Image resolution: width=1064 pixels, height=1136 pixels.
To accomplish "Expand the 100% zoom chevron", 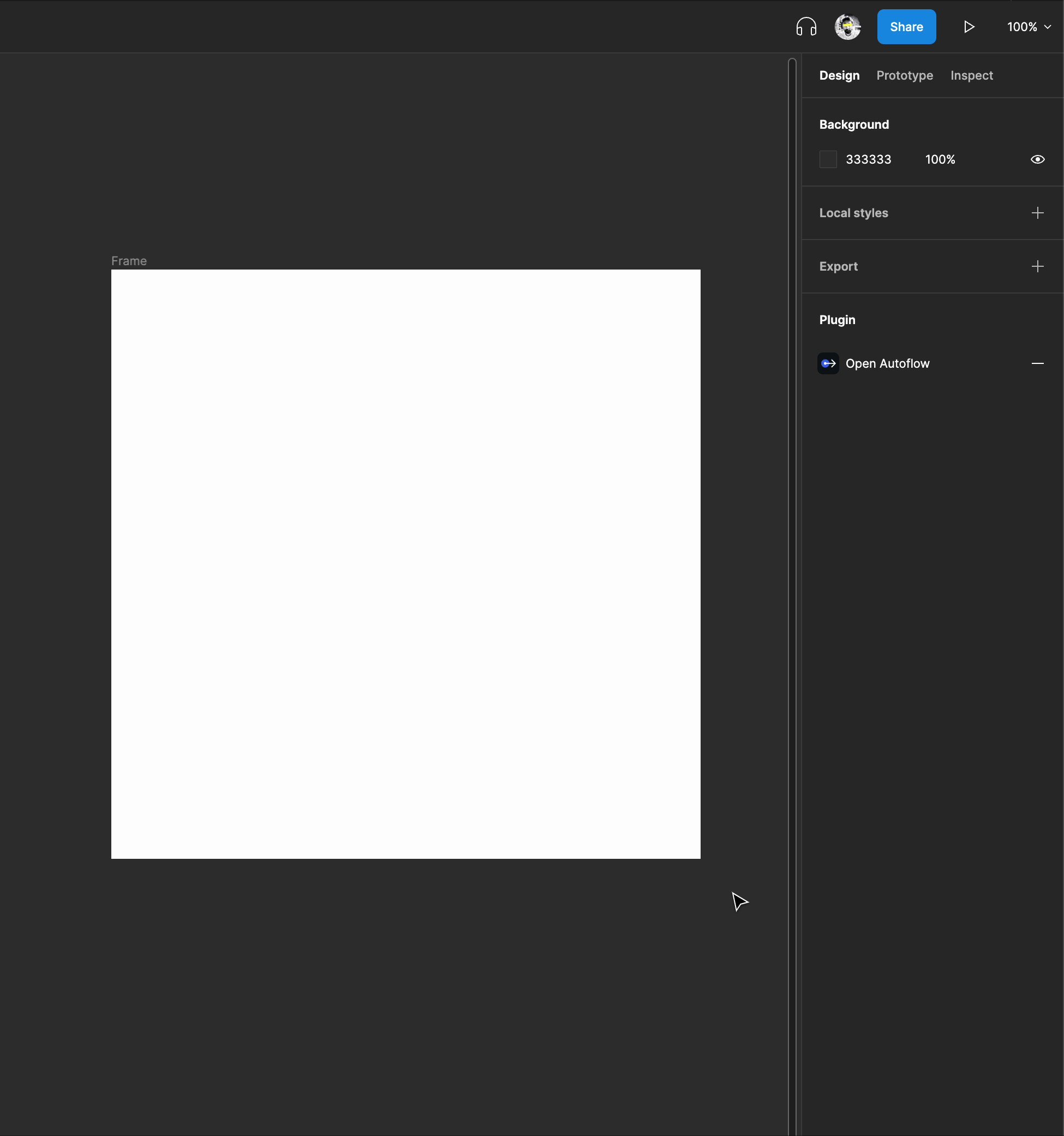I will tap(1048, 26).
